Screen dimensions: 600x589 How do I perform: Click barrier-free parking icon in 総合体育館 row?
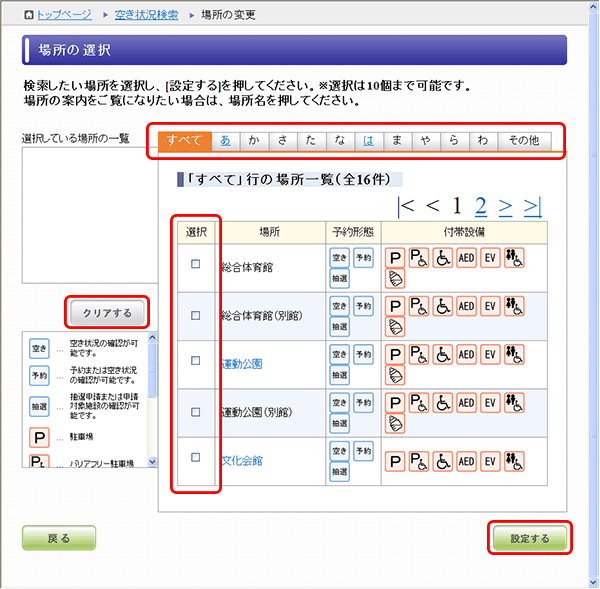click(x=419, y=258)
